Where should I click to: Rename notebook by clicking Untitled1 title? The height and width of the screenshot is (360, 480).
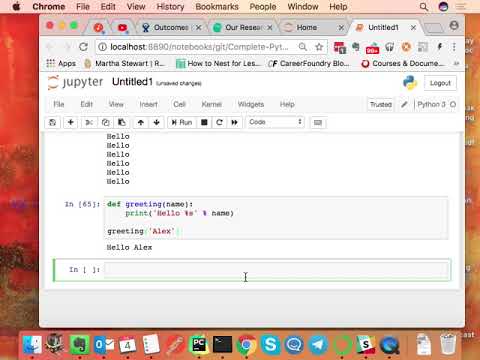click(x=132, y=82)
